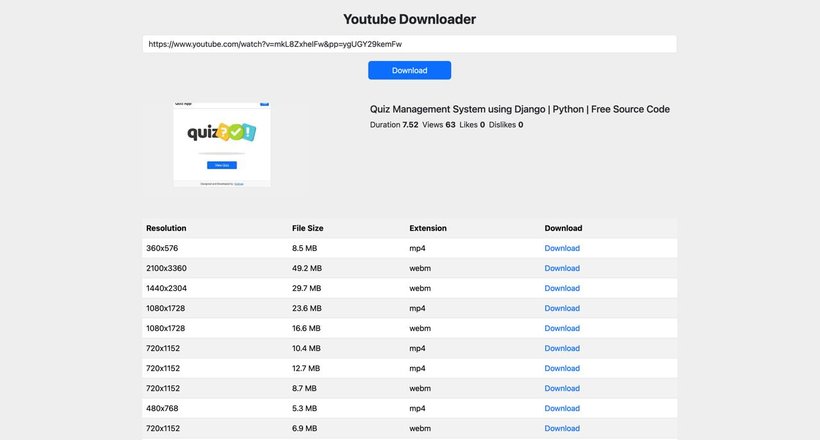This screenshot has width=820, height=440.
Task: Download the 720x1152 8.7 MB webm
Action: pyautogui.click(x=562, y=388)
